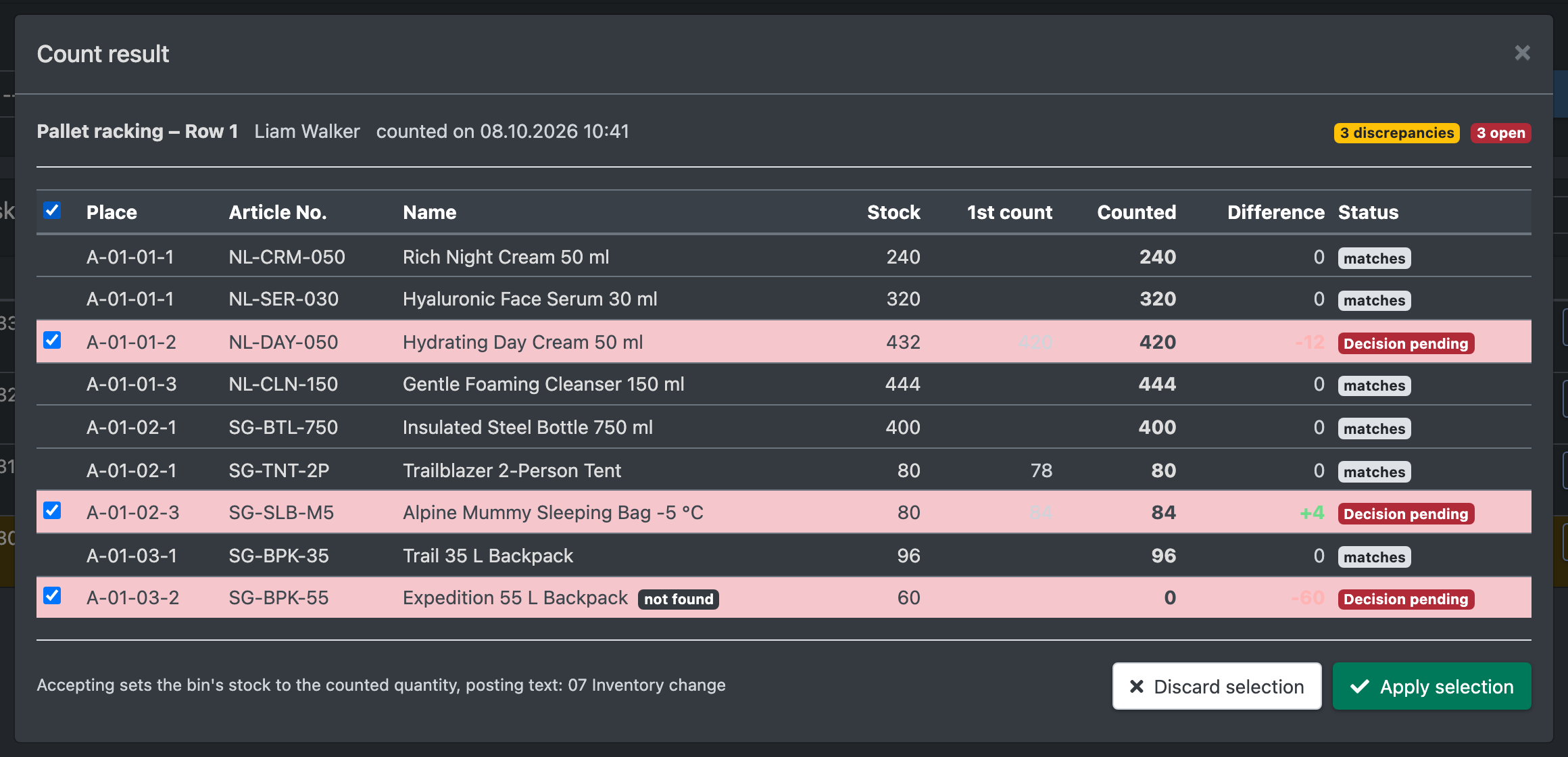Click the Counted column header
The width and height of the screenshot is (1568, 757).
(x=1136, y=212)
